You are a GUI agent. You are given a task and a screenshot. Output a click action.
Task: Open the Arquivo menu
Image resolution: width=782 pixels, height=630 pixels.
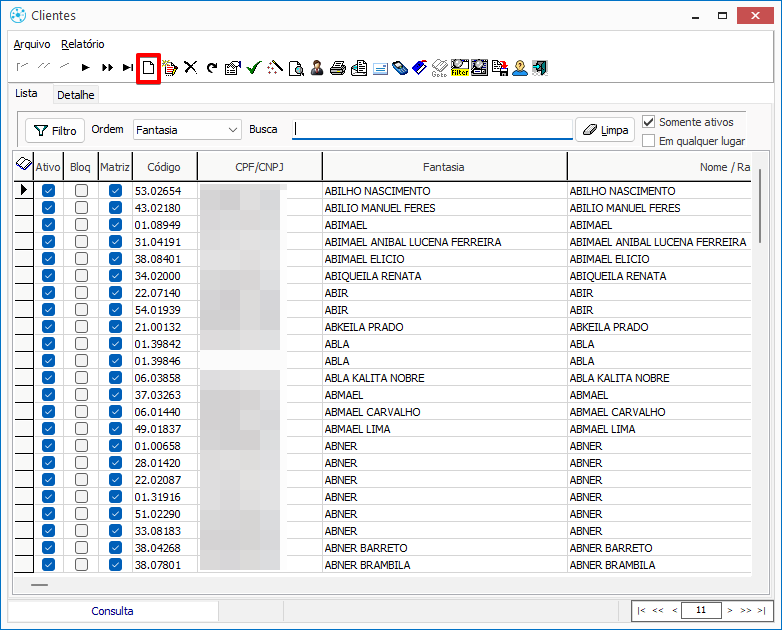click(x=32, y=44)
